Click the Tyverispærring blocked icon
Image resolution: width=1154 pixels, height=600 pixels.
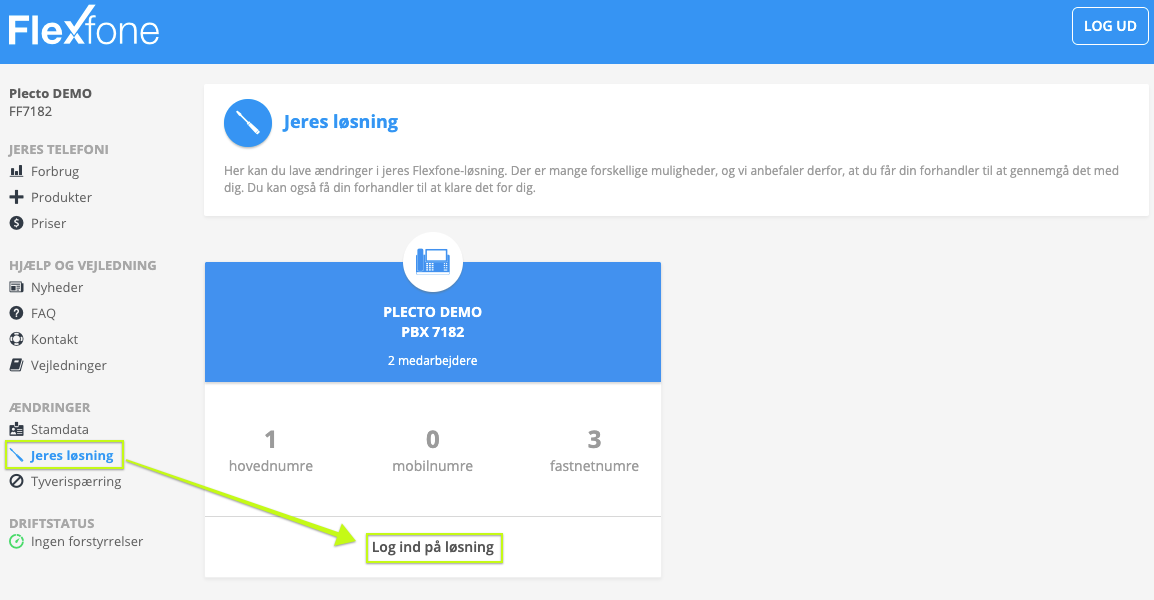(16, 481)
